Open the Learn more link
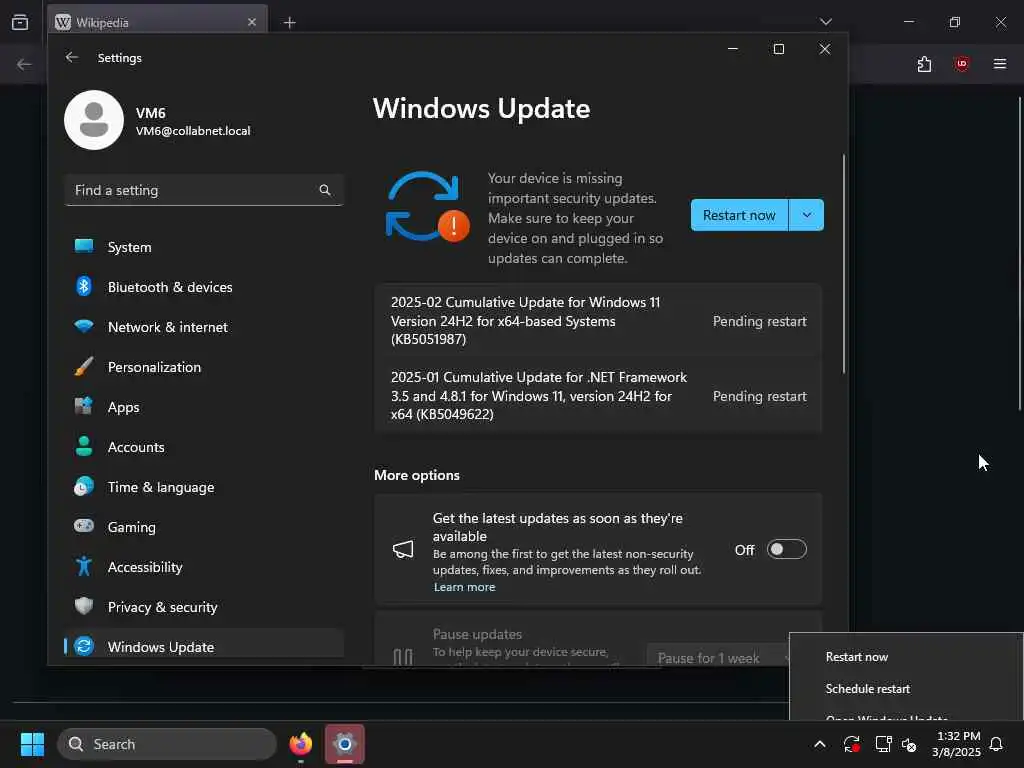1024x768 pixels. (464, 587)
